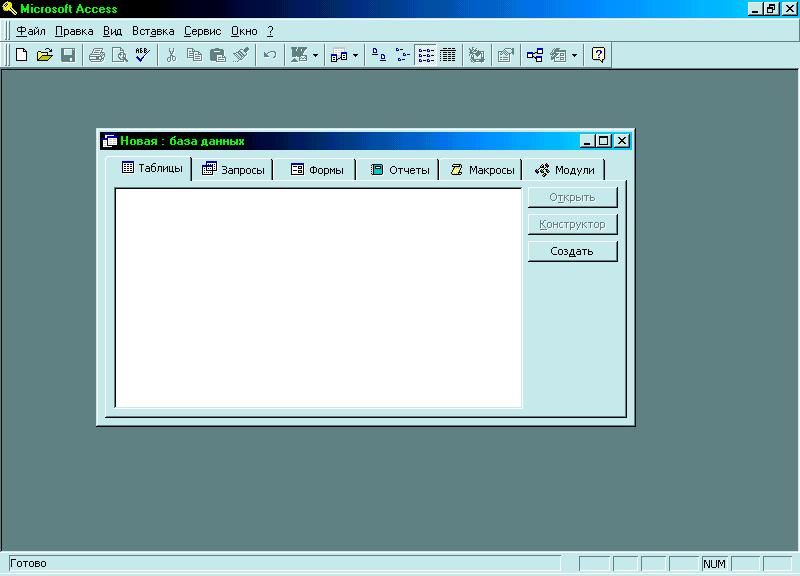Screen dimensions: 800x576
Task: Click the Готово status bar text
Action: [29, 563]
